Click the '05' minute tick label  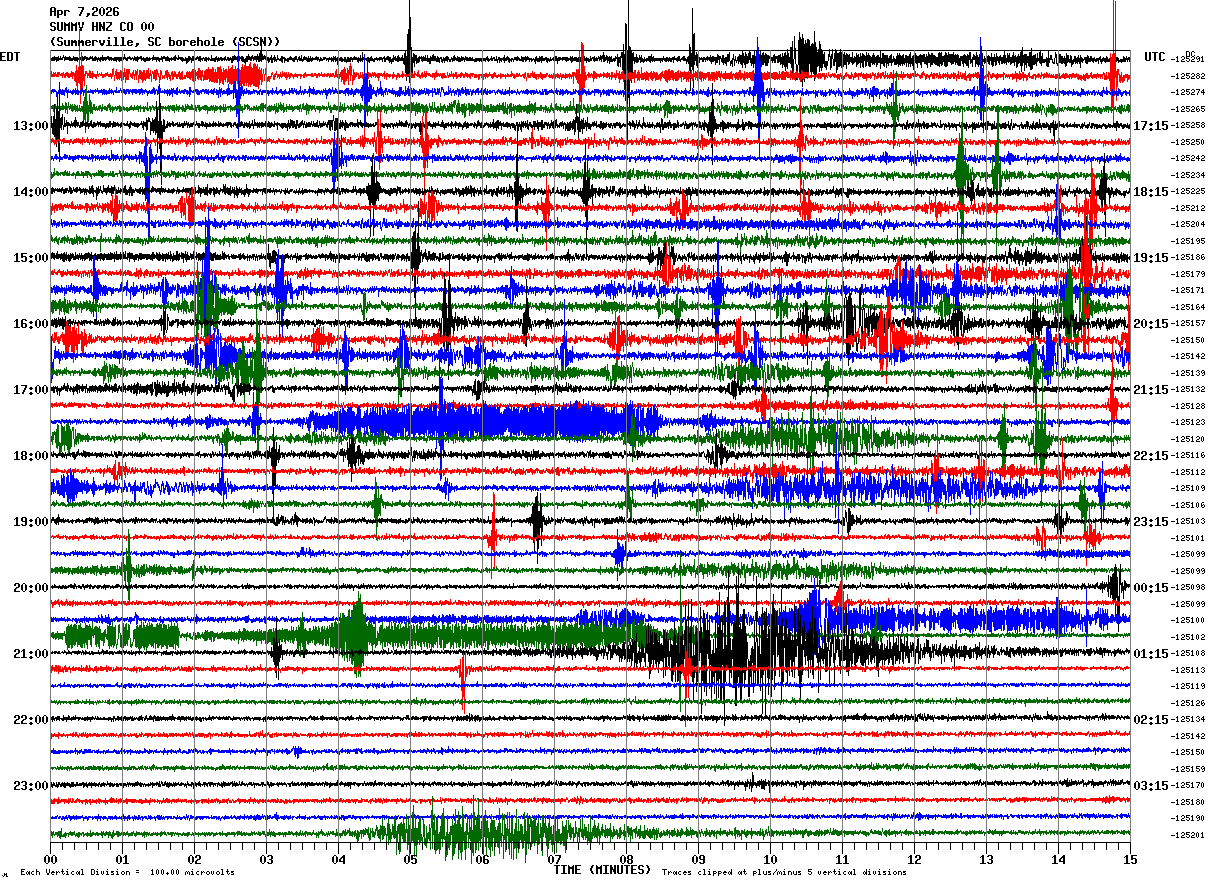[410, 859]
